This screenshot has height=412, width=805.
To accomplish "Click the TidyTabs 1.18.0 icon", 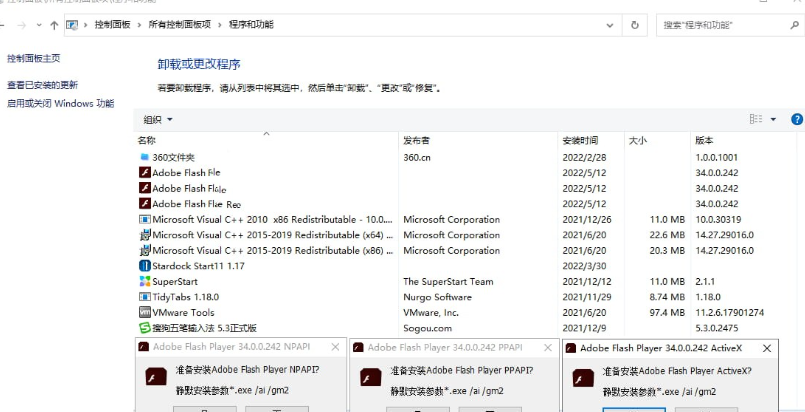I will click(144, 297).
